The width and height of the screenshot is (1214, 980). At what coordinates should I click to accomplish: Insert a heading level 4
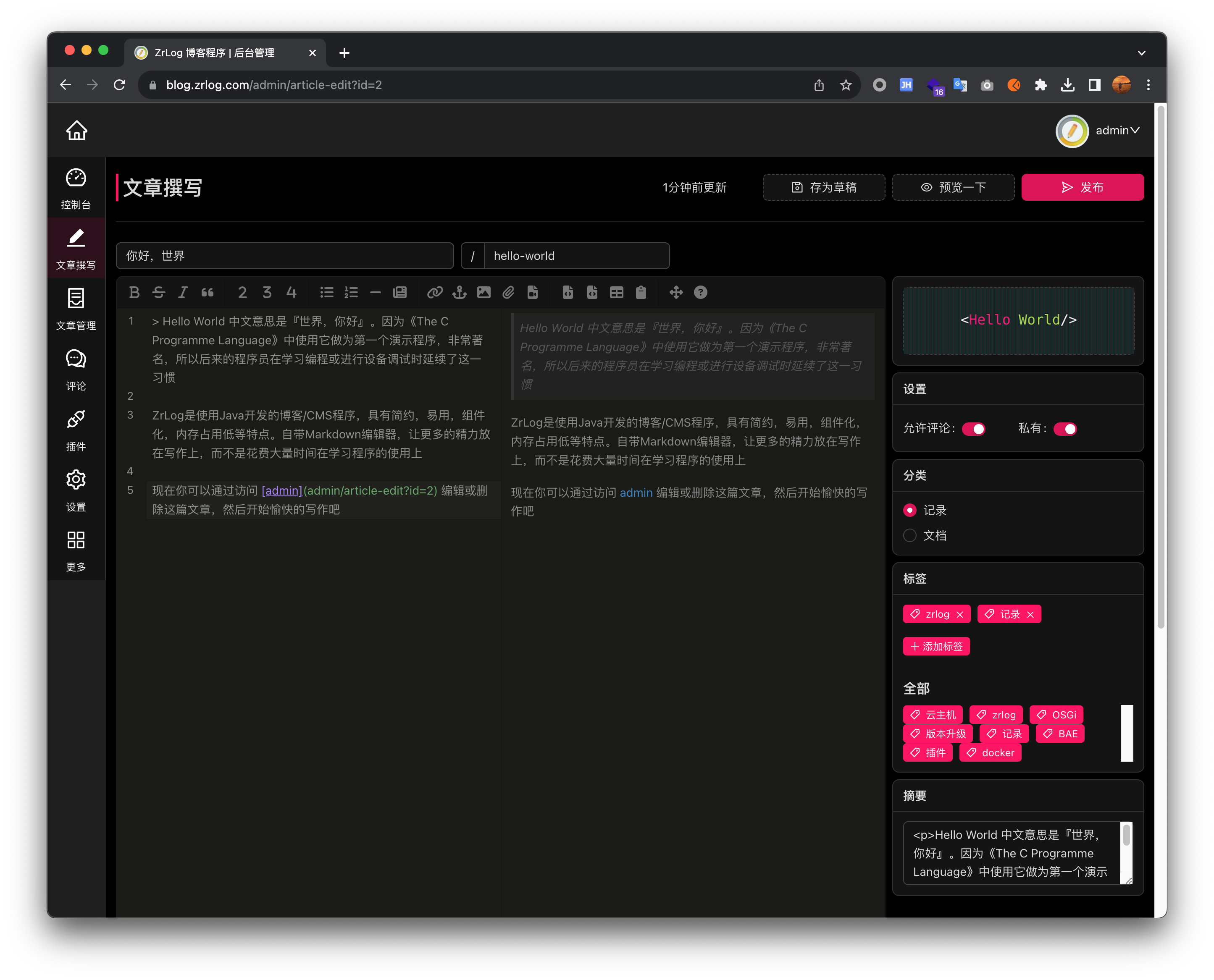pyautogui.click(x=292, y=292)
